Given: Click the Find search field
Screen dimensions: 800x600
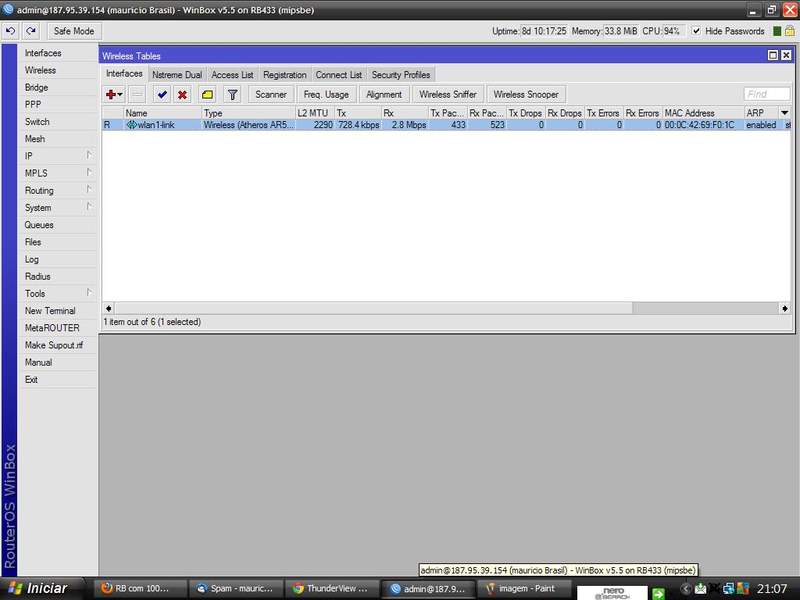Looking at the screenshot, I should [x=767, y=94].
